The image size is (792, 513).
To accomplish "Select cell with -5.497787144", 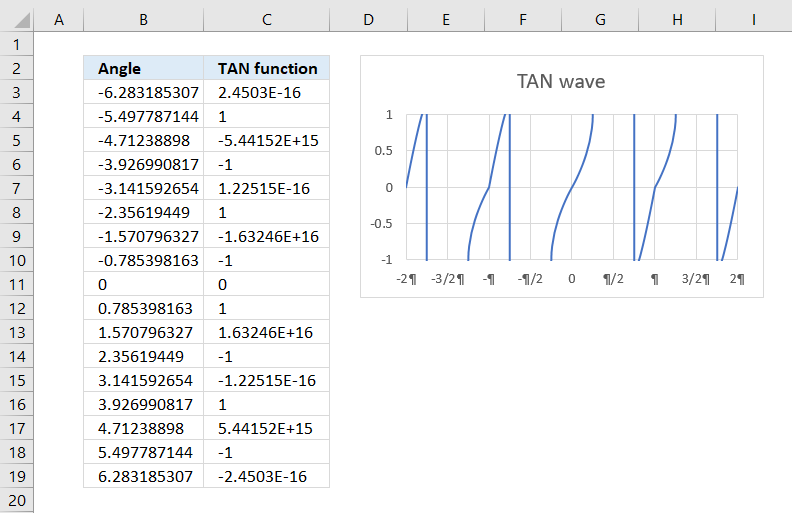I will 143,117.
